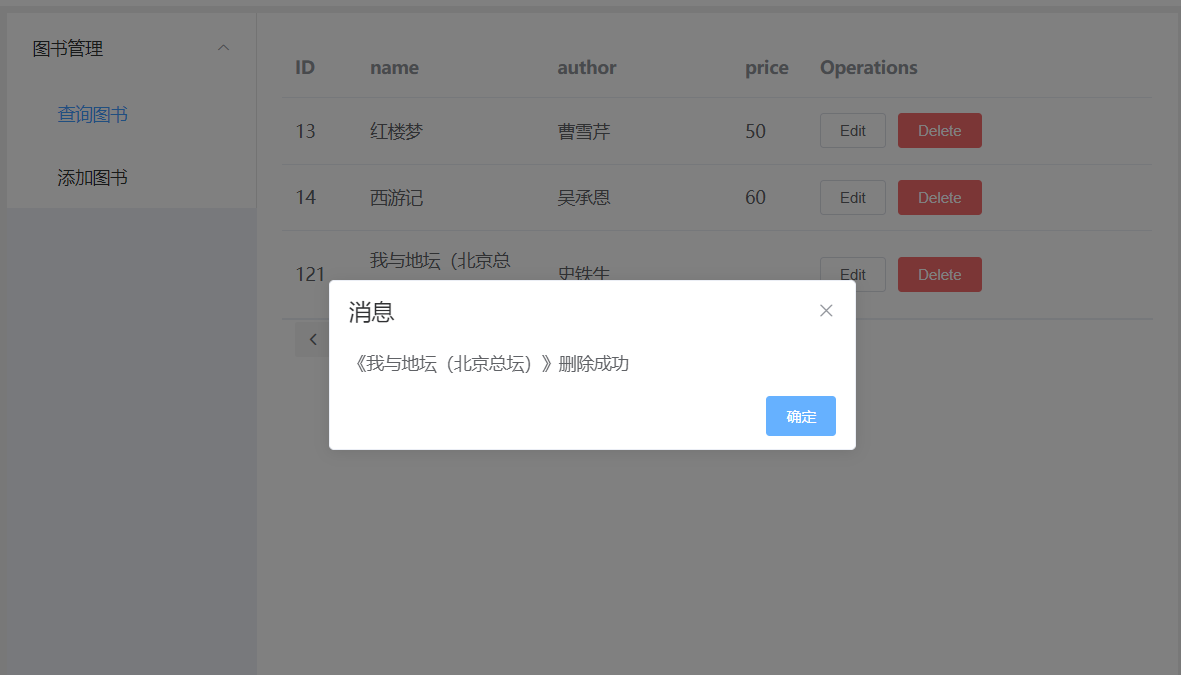Click the Operations column header
1181x675 pixels.
[868, 68]
